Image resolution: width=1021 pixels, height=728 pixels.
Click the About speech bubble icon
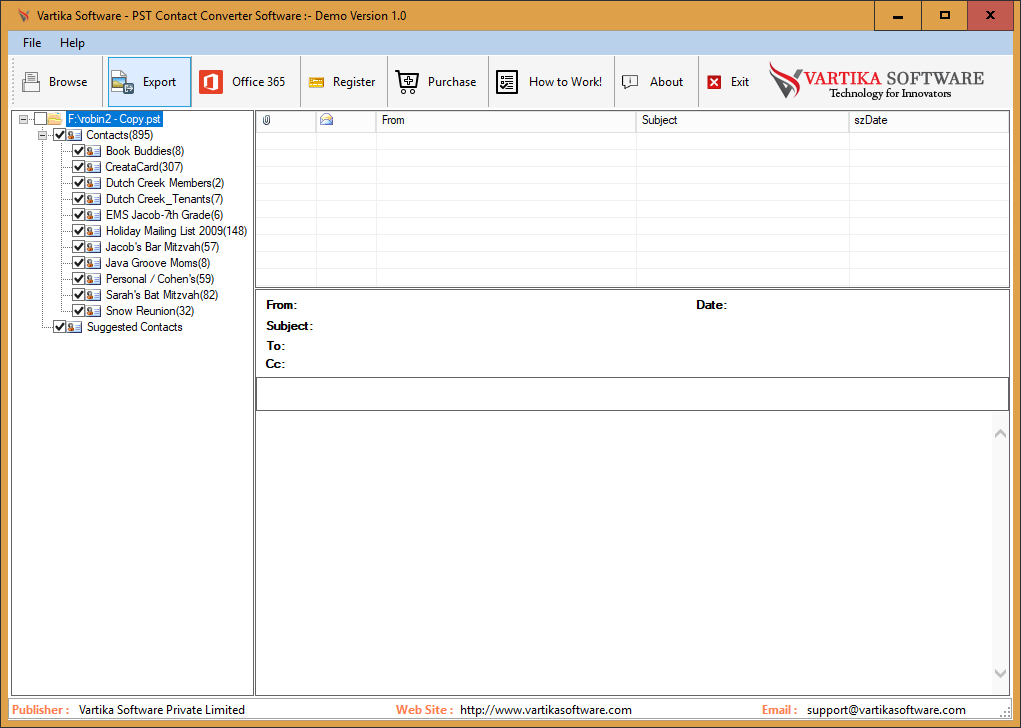[630, 82]
